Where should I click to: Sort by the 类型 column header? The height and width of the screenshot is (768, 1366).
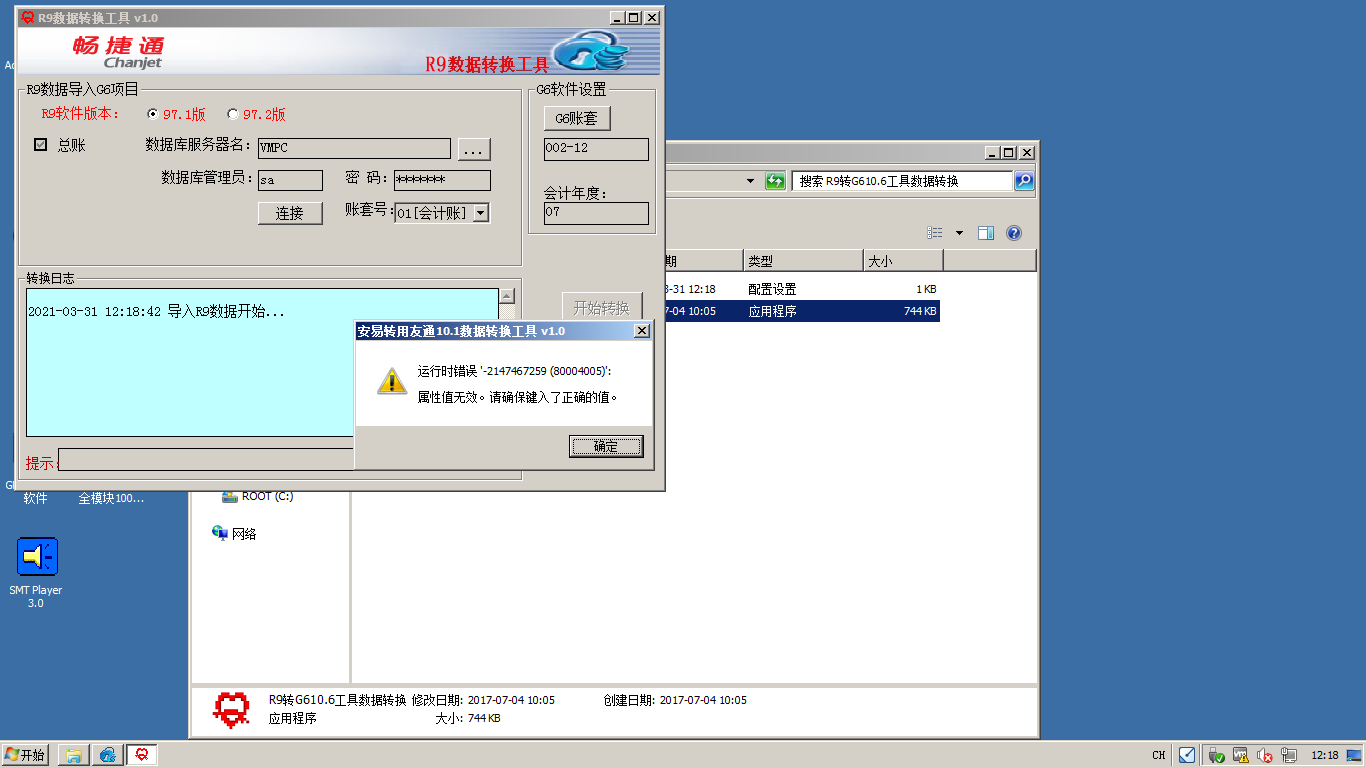pos(802,261)
